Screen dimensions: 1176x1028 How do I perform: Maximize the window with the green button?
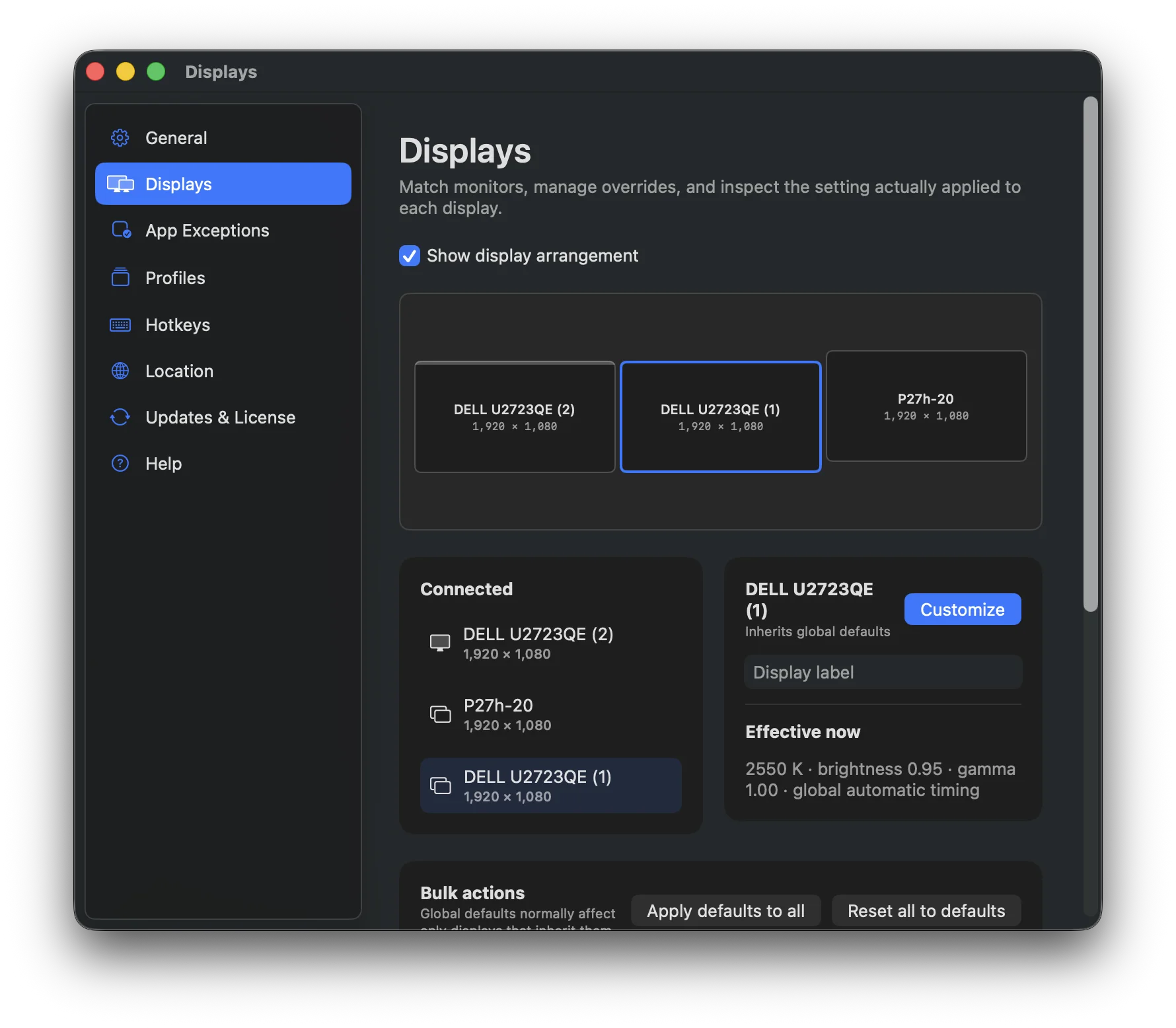[x=156, y=71]
